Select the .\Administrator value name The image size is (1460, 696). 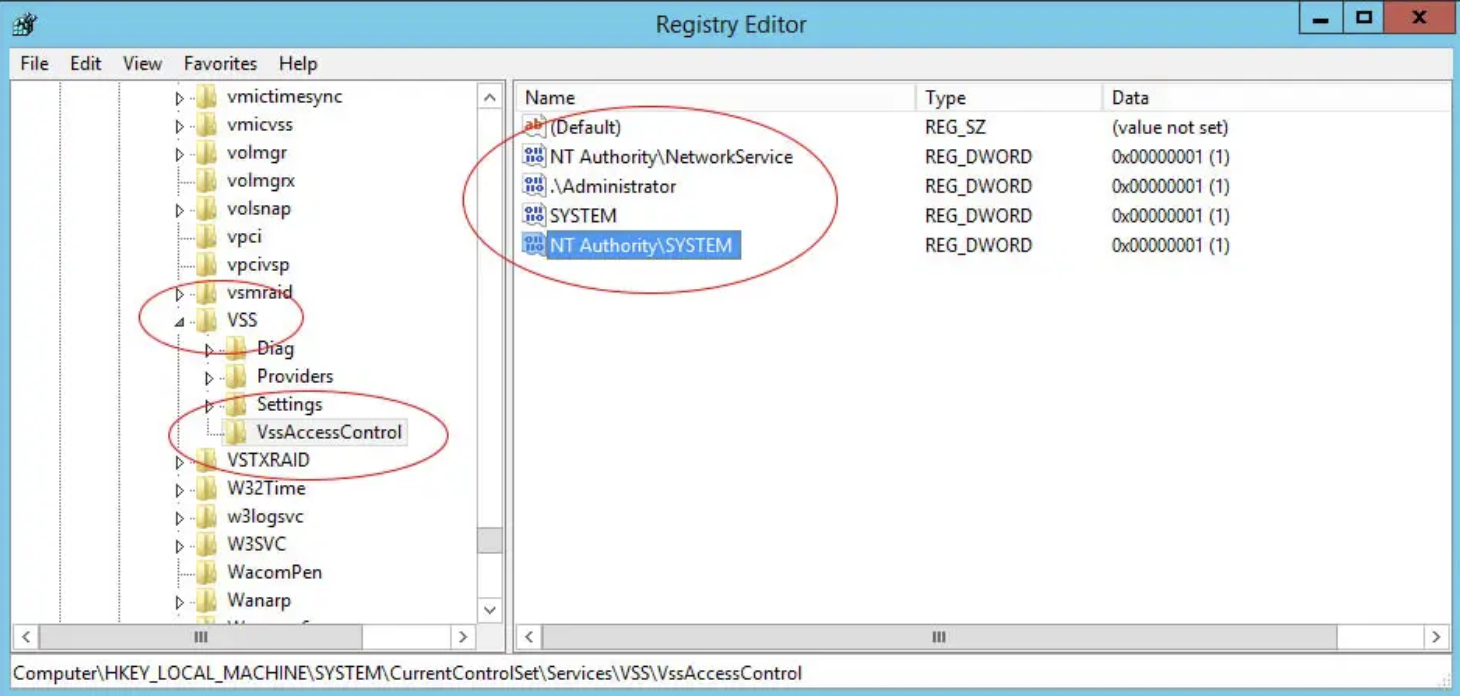[x=613, y=186]
